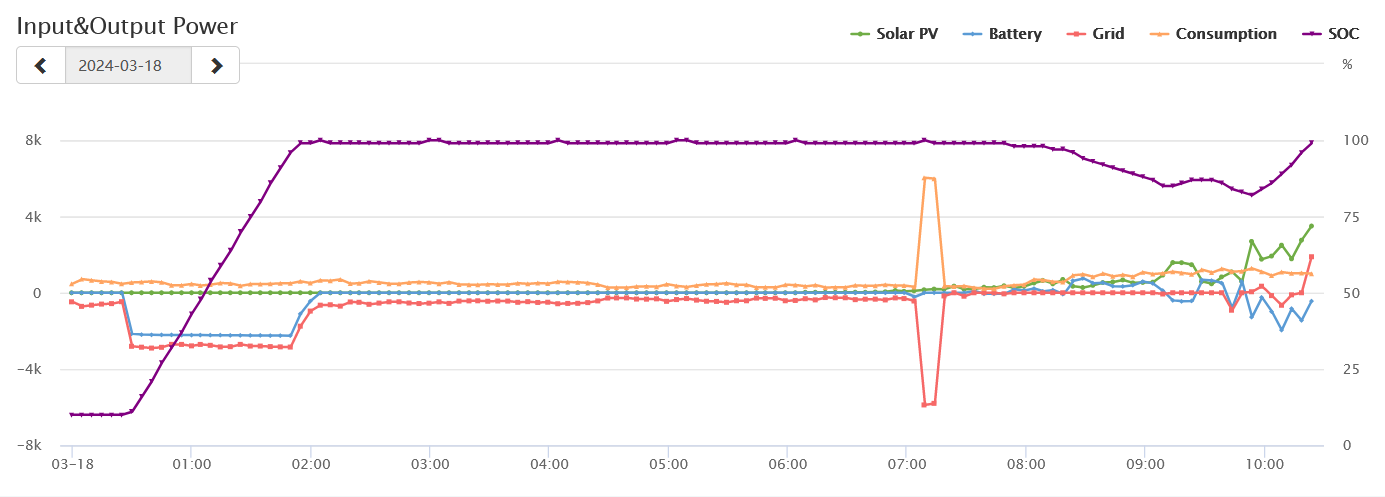Click the last Solar PV data point
Image resolution: width=1385 pixels, height=497 pixels.
click(x=1311, y=226)
